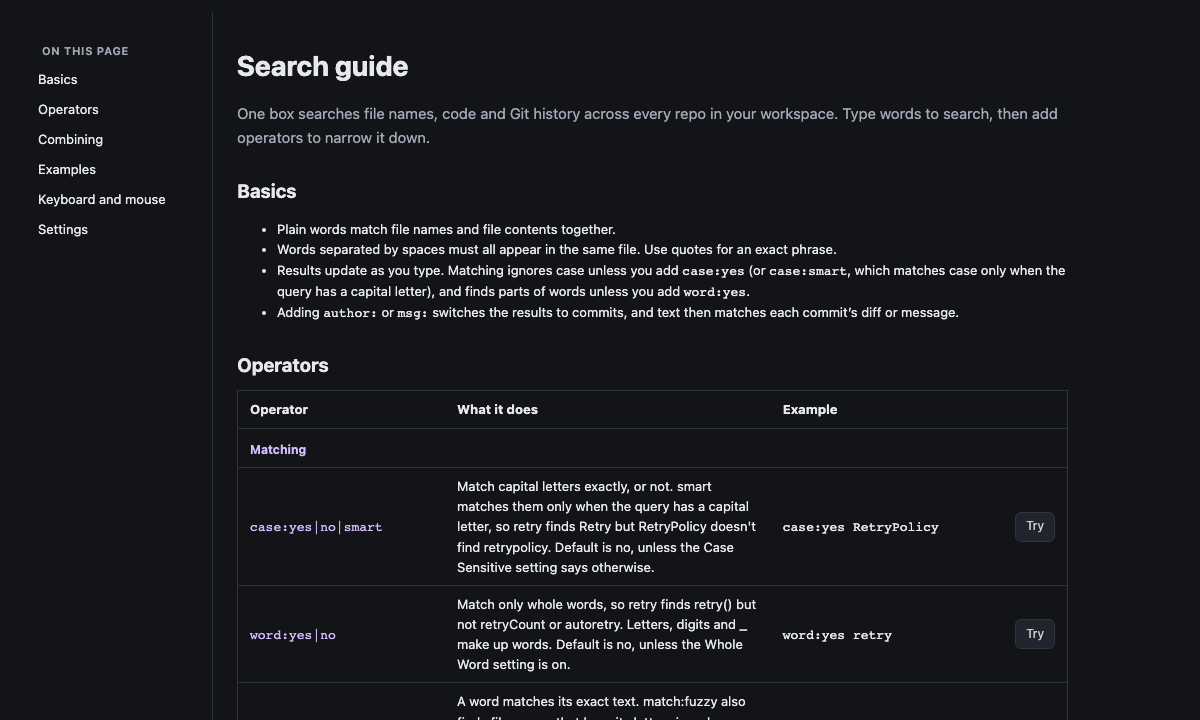Click the Search guide page title

pyautogui.click(x=322, y=66)
